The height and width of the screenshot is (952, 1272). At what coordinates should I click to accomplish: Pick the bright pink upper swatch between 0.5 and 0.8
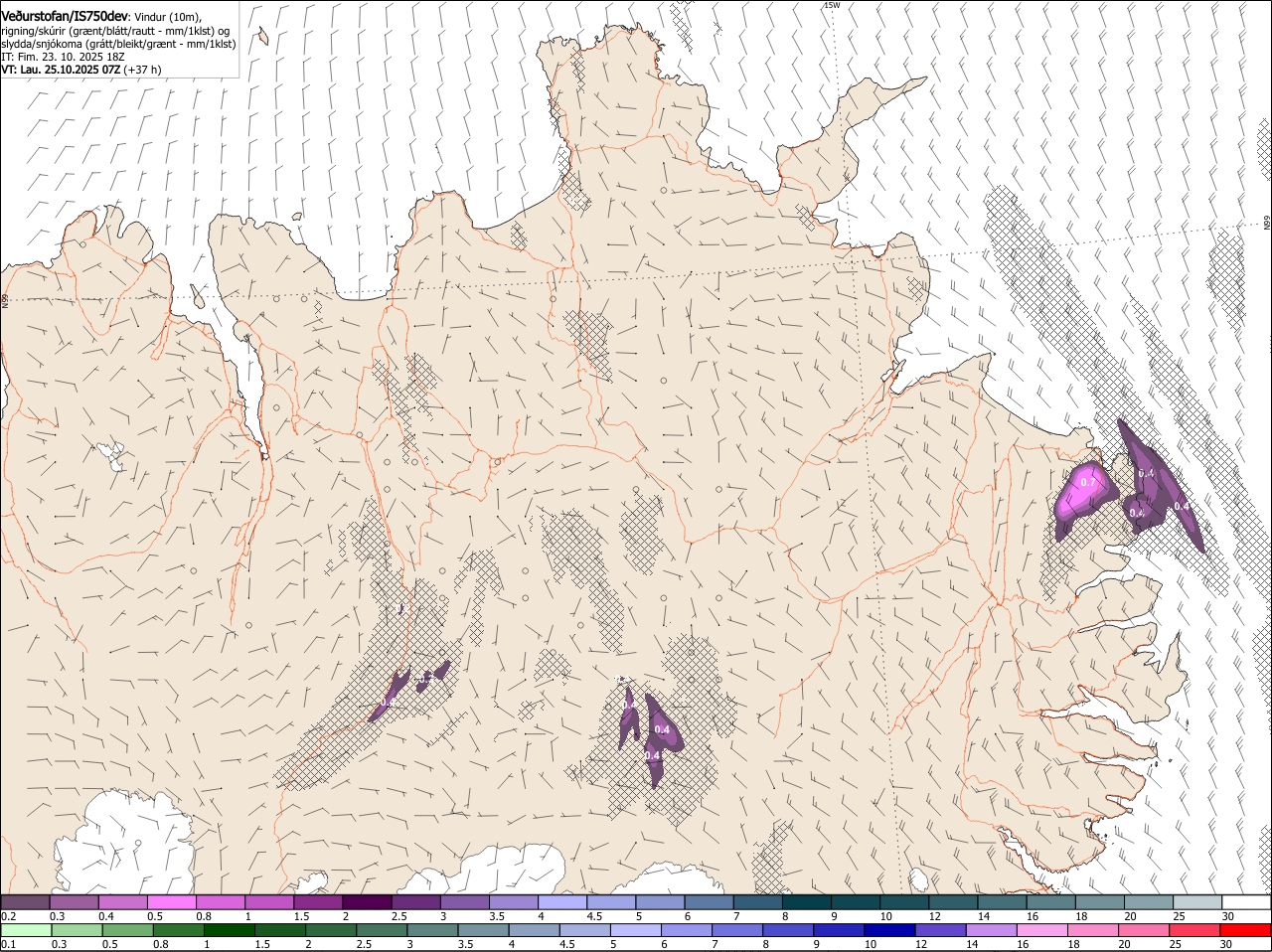(x=172, y=901)
